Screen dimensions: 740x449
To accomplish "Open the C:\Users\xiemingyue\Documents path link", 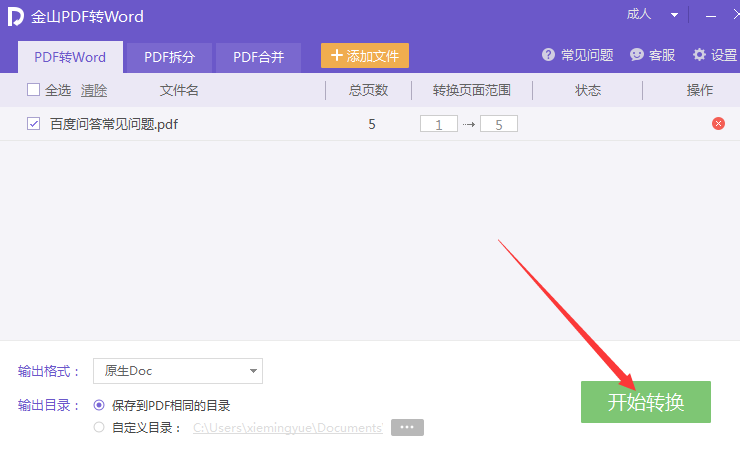I will [288, 428].
